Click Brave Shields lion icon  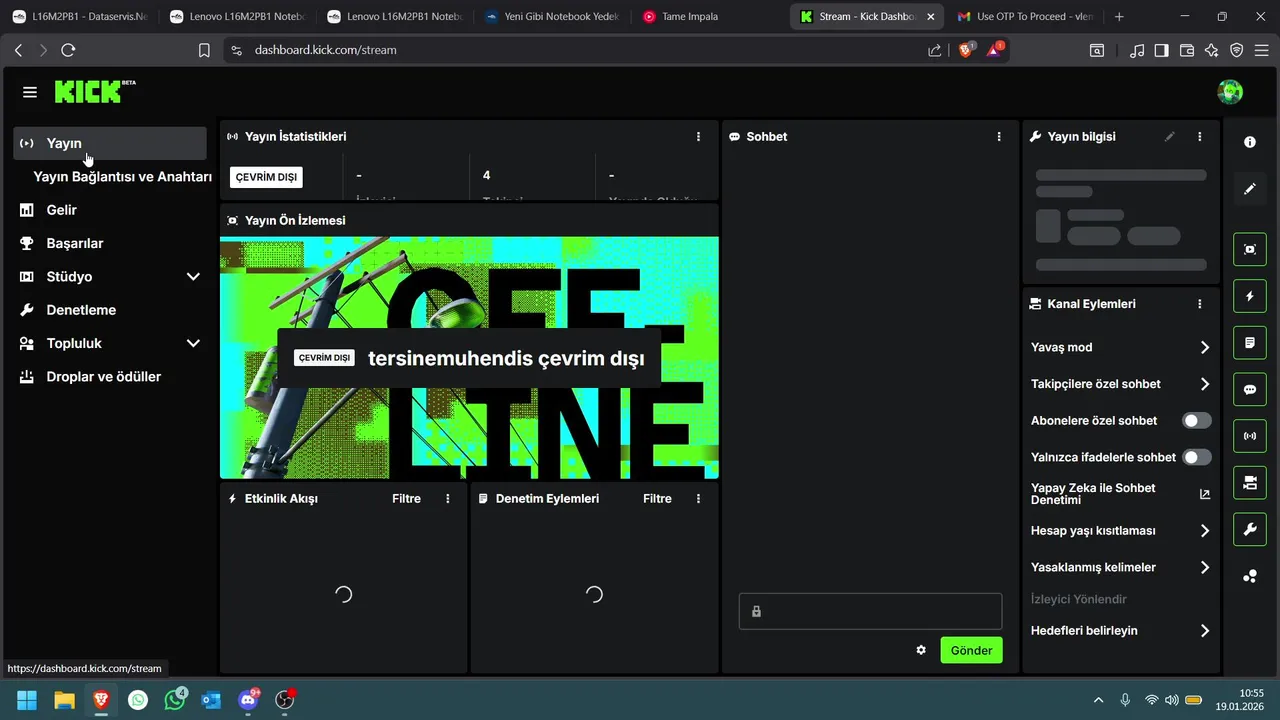[966, 49]
